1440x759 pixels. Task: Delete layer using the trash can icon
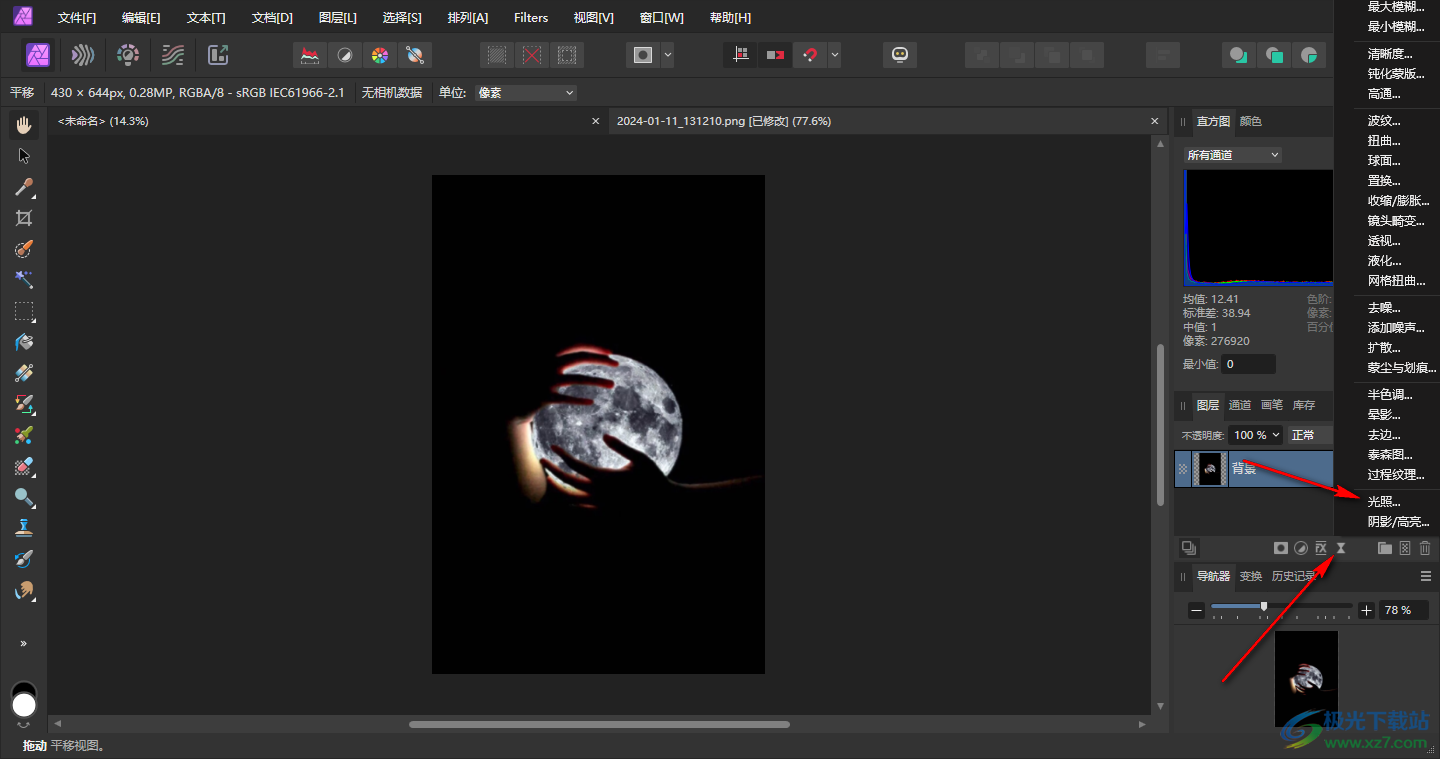1425,548
